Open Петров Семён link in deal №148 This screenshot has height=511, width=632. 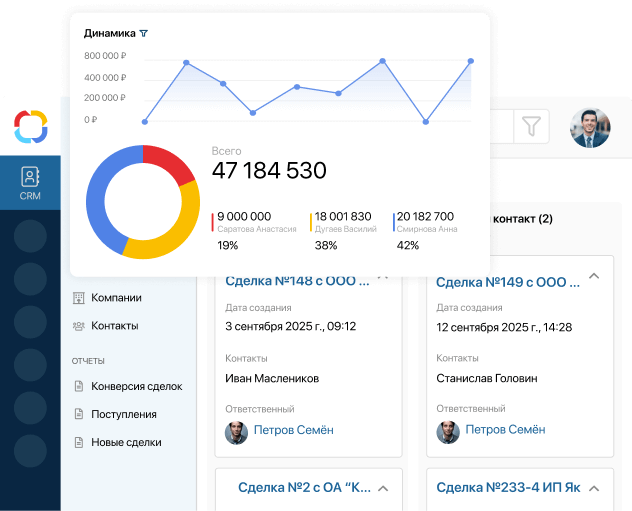(294, 430)
